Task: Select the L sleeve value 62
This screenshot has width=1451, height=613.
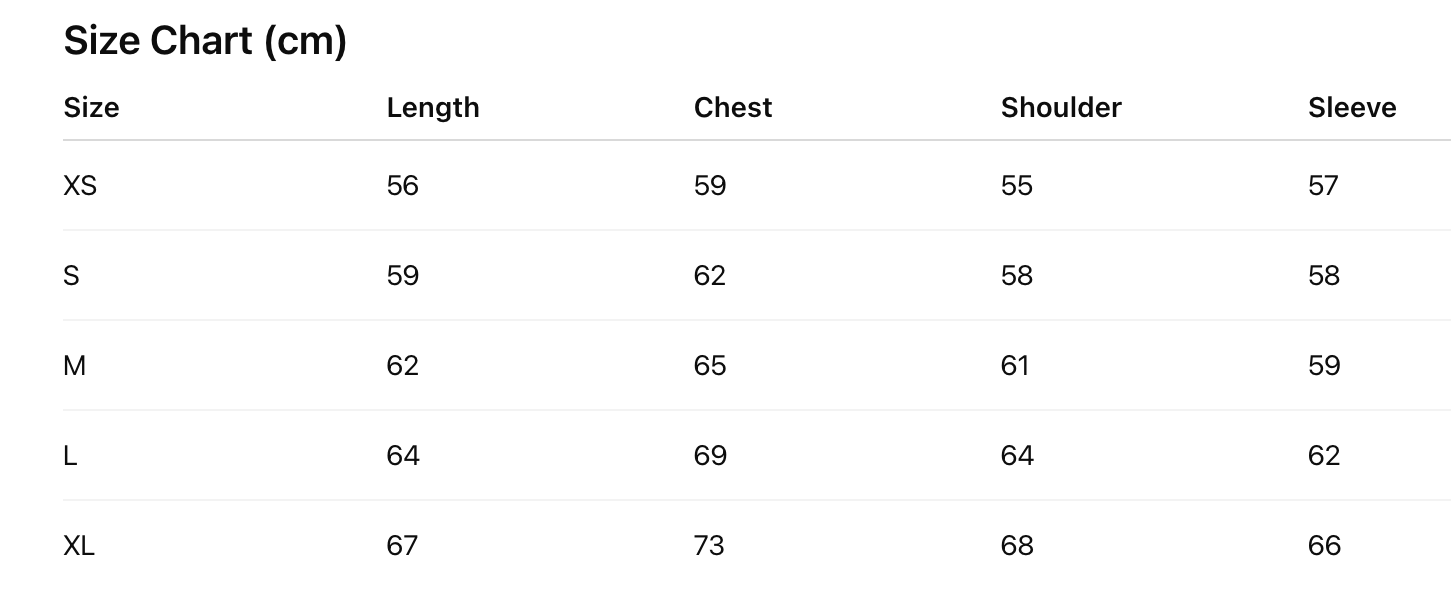Action: (1324, 456)
